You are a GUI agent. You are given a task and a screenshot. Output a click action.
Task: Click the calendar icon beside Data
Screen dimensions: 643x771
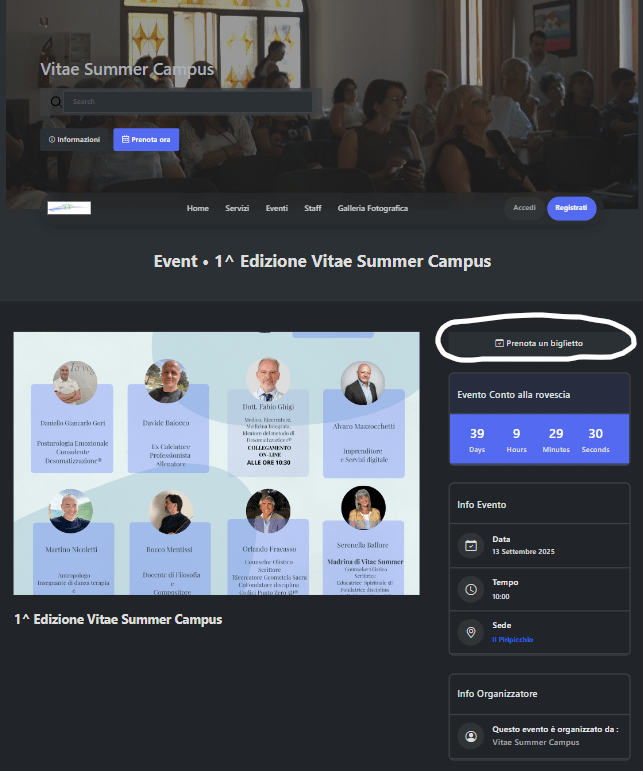[x=471, y=546]
